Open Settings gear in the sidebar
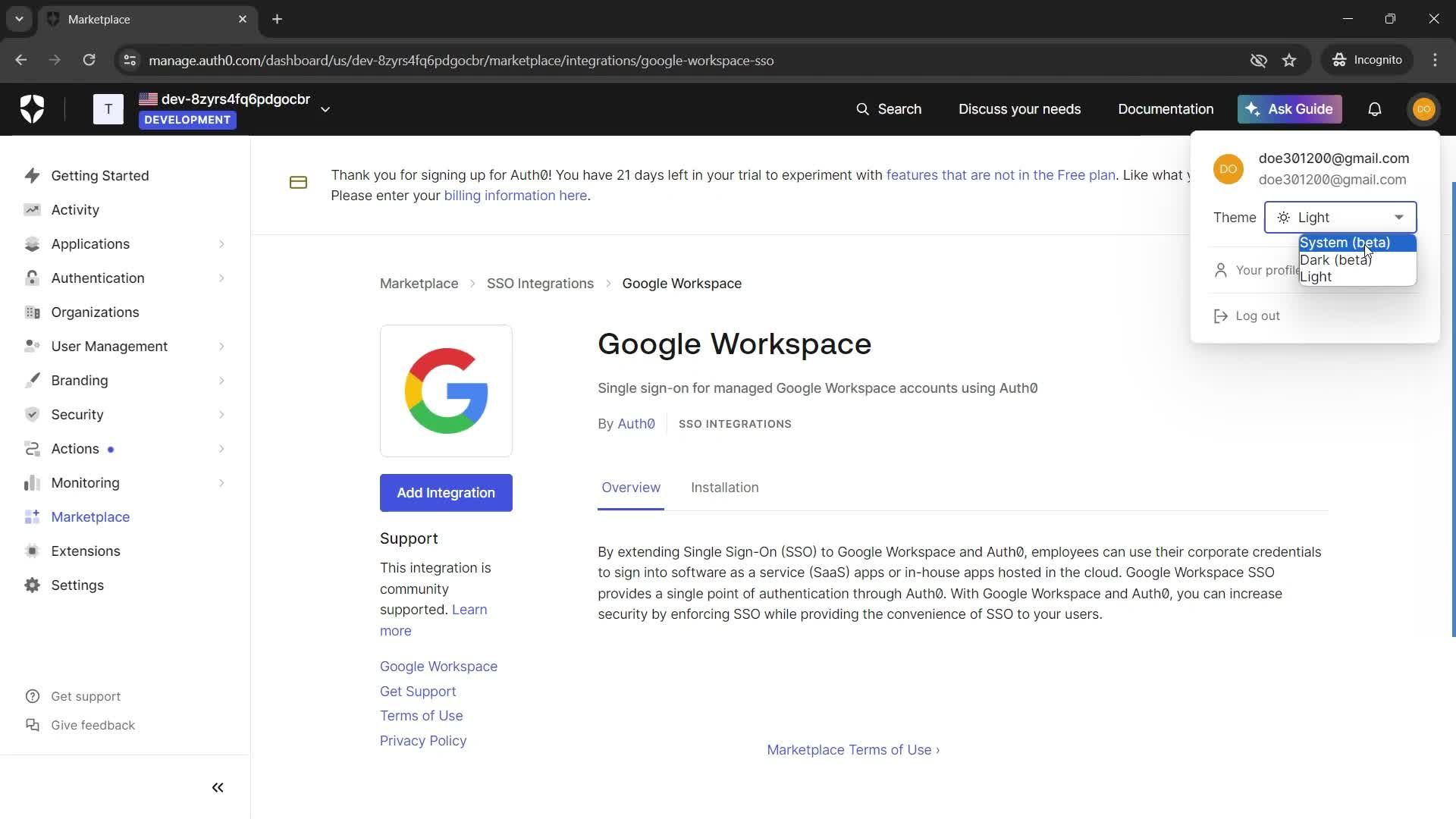The height and width of the screenshot is (819, 1456). tap(32, 585)
